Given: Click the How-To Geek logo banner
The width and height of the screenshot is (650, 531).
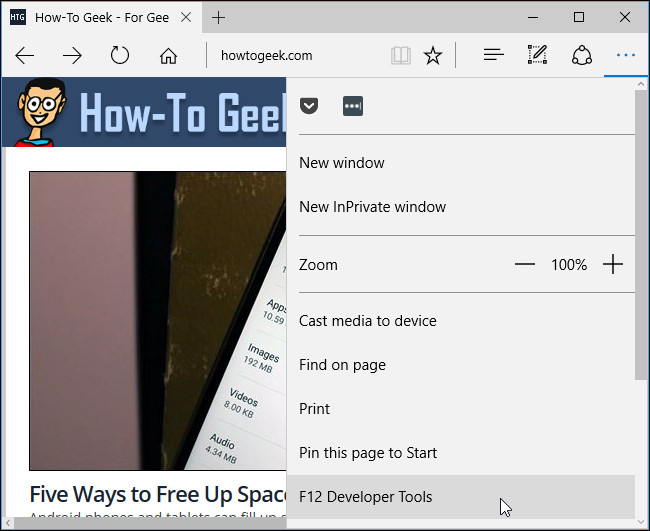Looking at the screenshot, I should (144, 112).
